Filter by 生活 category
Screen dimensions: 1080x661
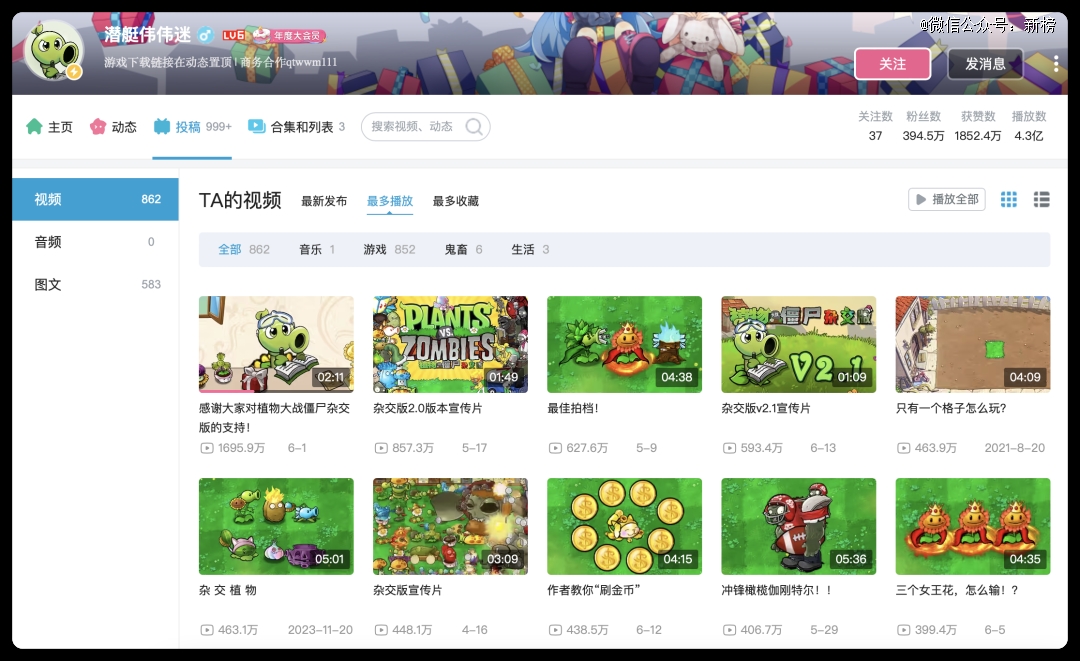[530, 249]
